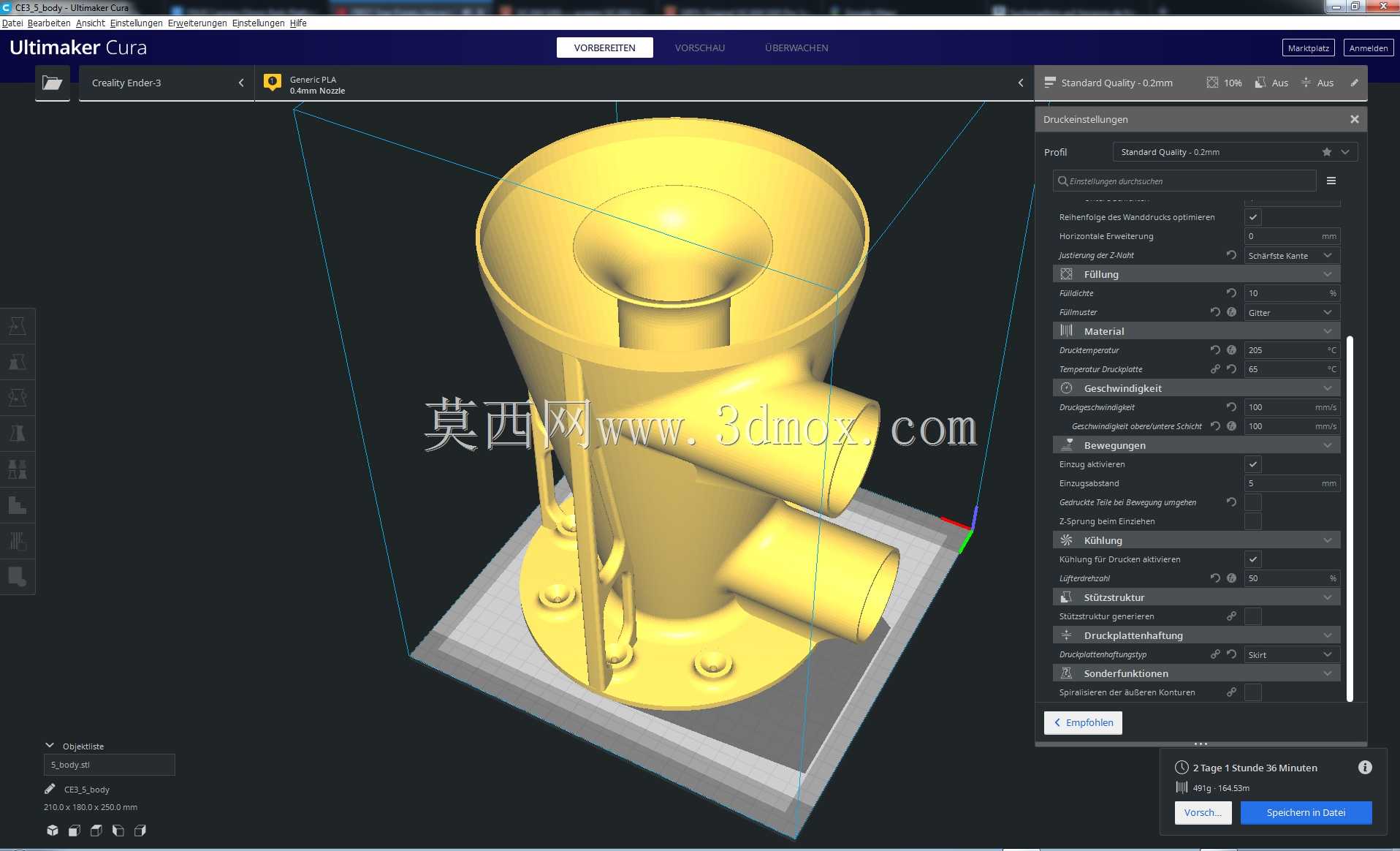This screenshot has height=851, width=1400.
Task: Reset Druckplattenhaftungstyp to profile value
Action: tap(1231, 654)
